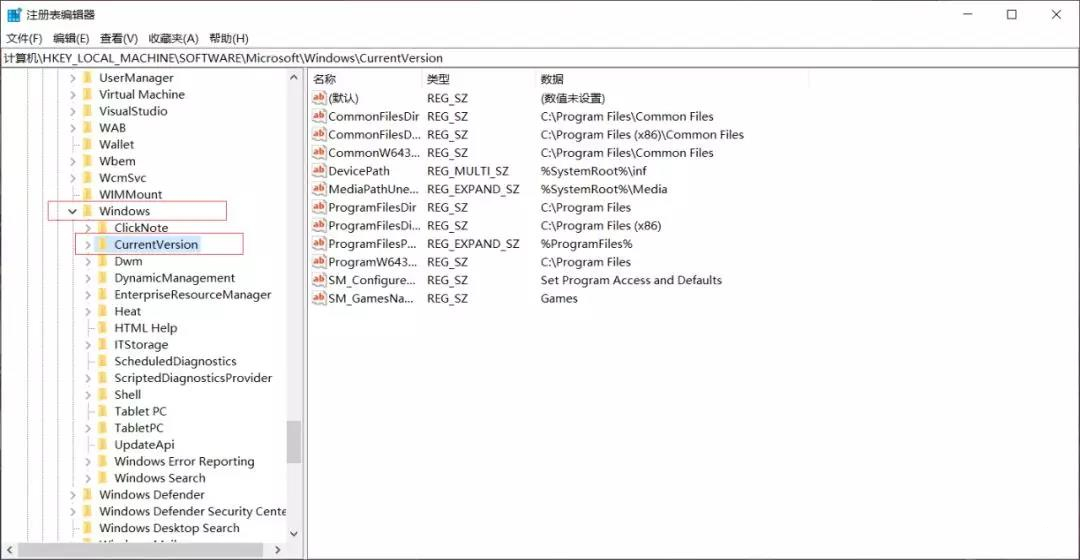The width and height of the screenshot is (1080, 560).
Task: Select the Windows Search key
Action: tap(160, 477)
